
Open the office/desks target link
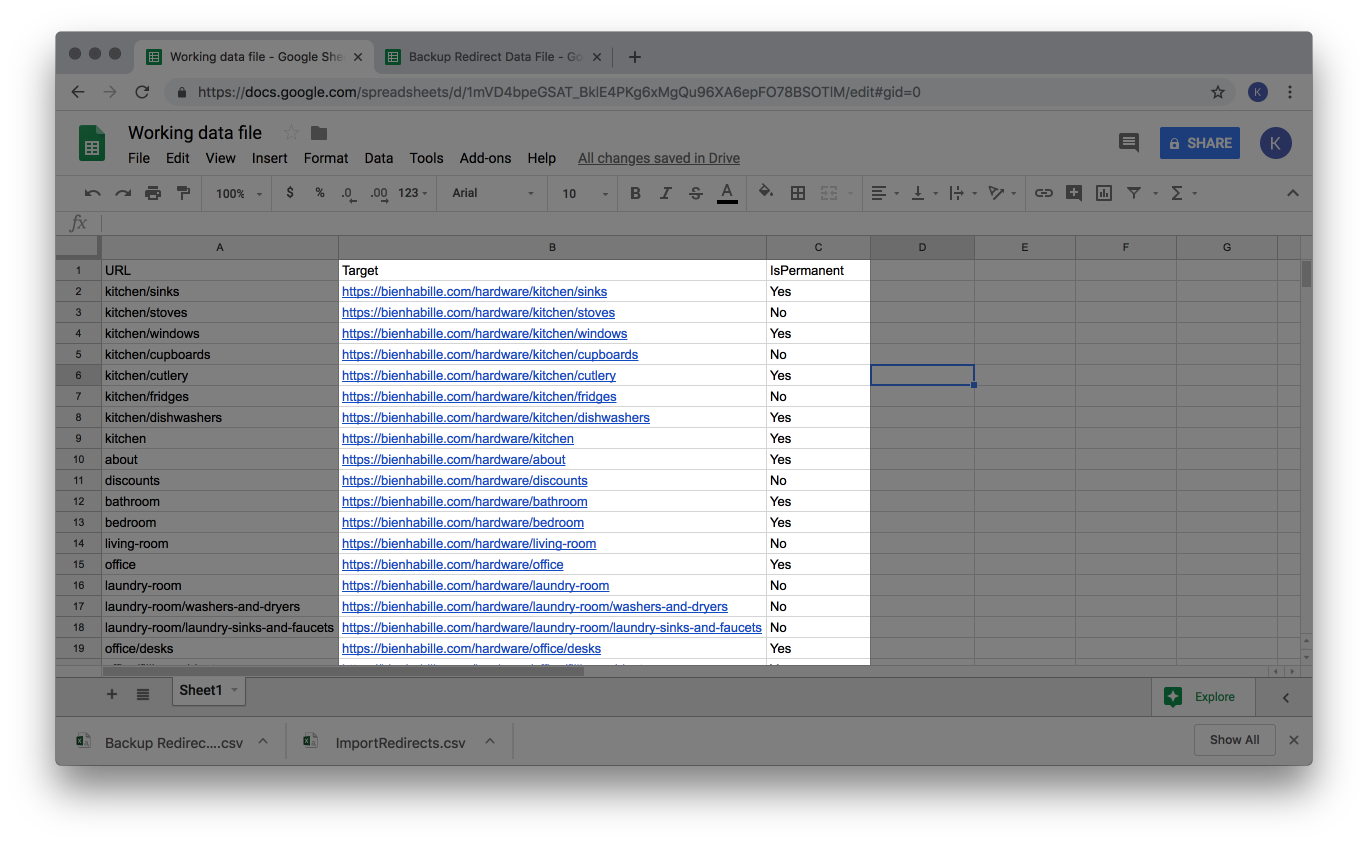click(471, 649)
